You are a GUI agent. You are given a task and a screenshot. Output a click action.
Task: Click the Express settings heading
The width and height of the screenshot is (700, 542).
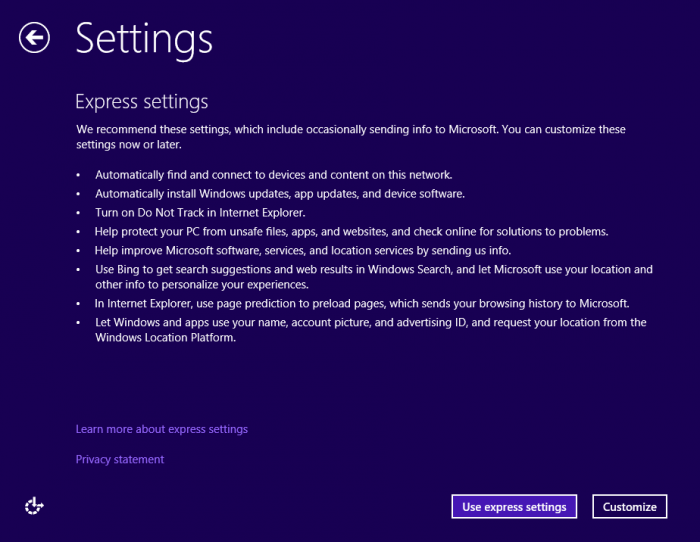click(x=142, y=102)
